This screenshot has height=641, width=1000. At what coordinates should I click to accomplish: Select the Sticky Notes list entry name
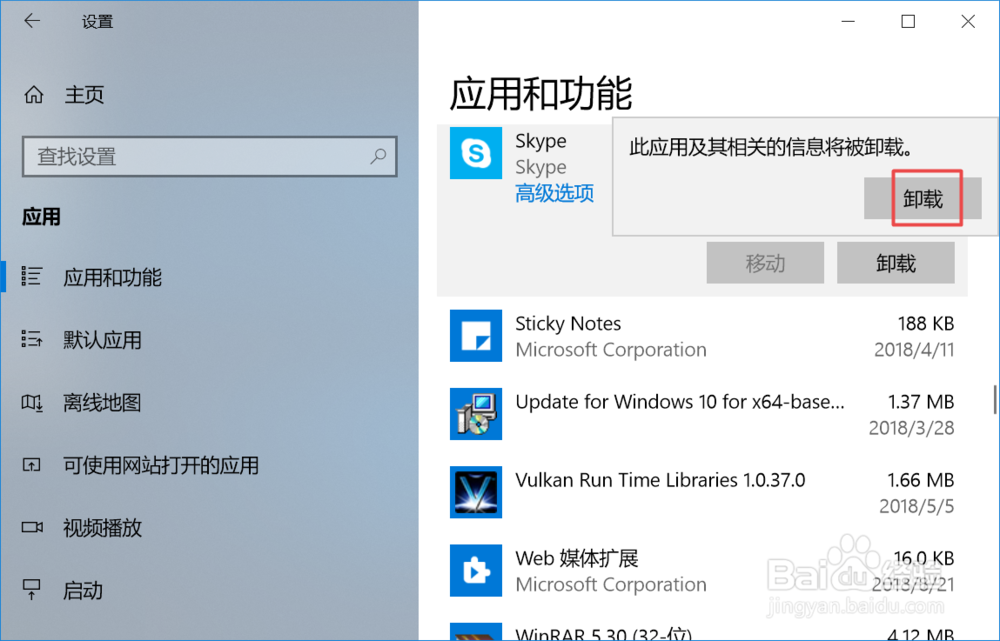tap(568, 323)
